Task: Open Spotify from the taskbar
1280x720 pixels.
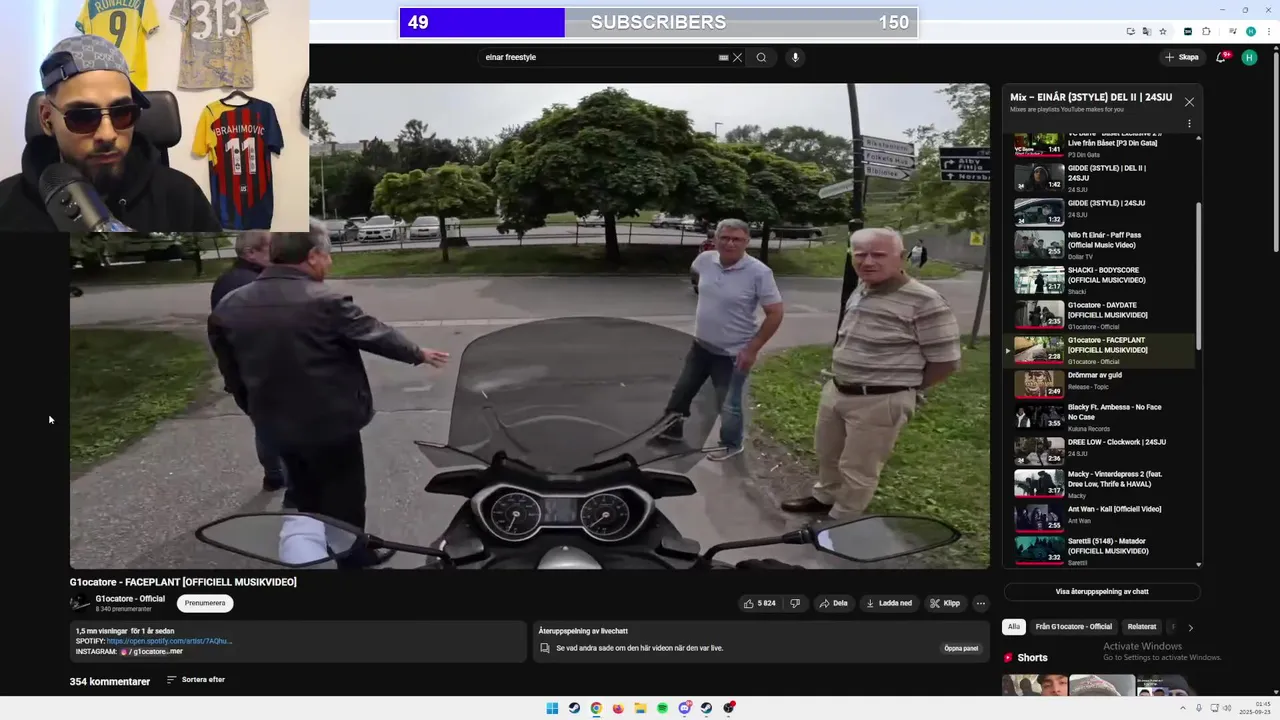Action: point(662,708)
